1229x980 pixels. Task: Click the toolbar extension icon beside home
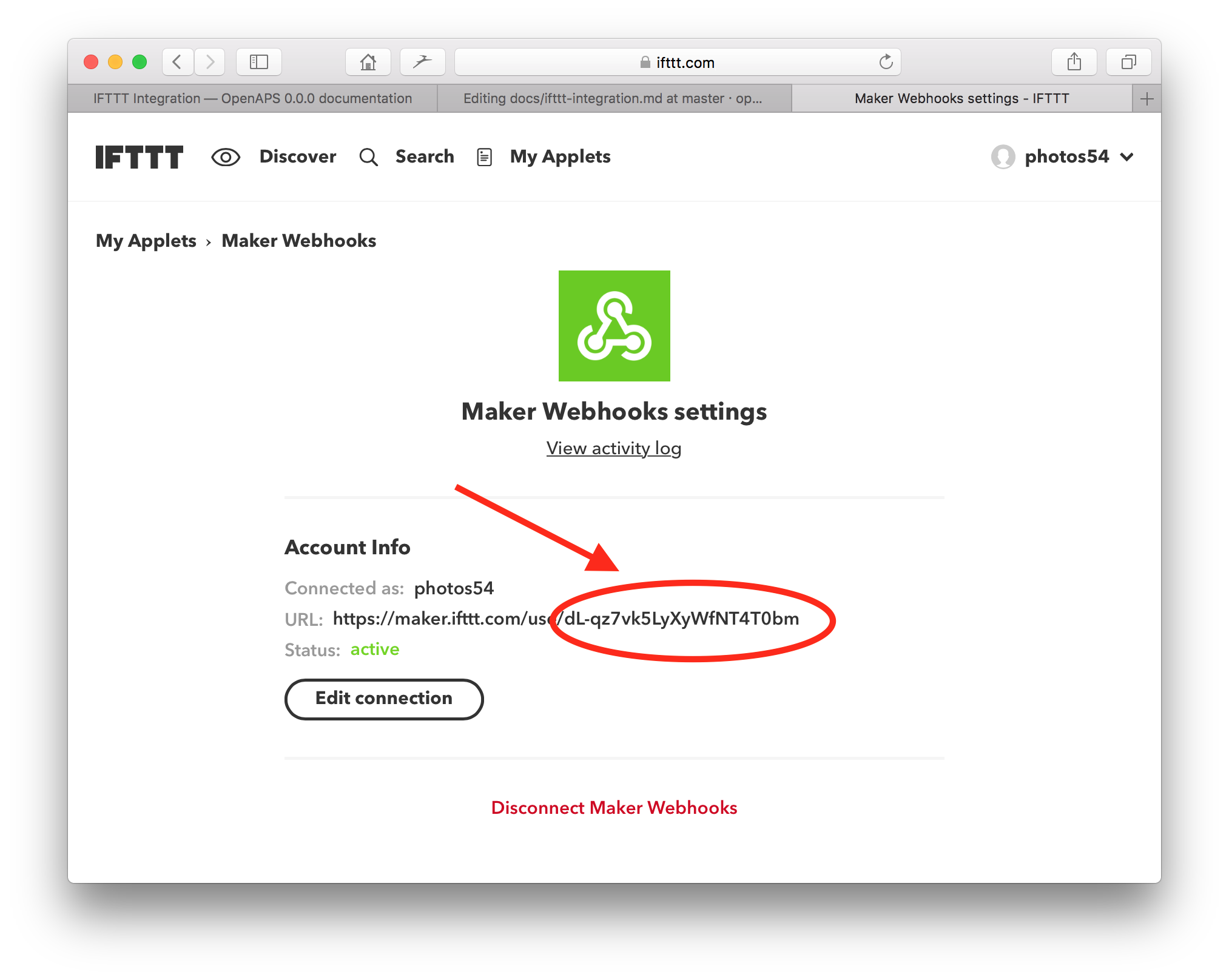(x=423, y=62)
